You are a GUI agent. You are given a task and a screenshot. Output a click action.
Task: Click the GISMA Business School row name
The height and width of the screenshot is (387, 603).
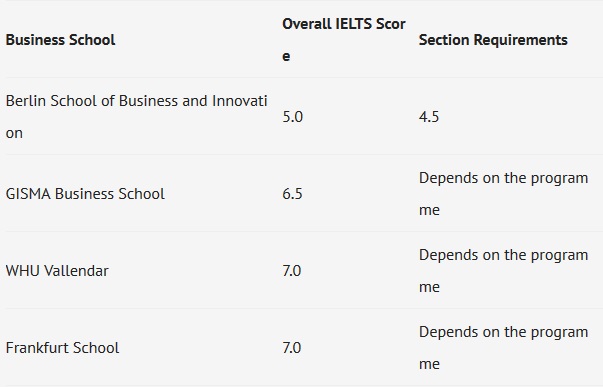(85, 194)
